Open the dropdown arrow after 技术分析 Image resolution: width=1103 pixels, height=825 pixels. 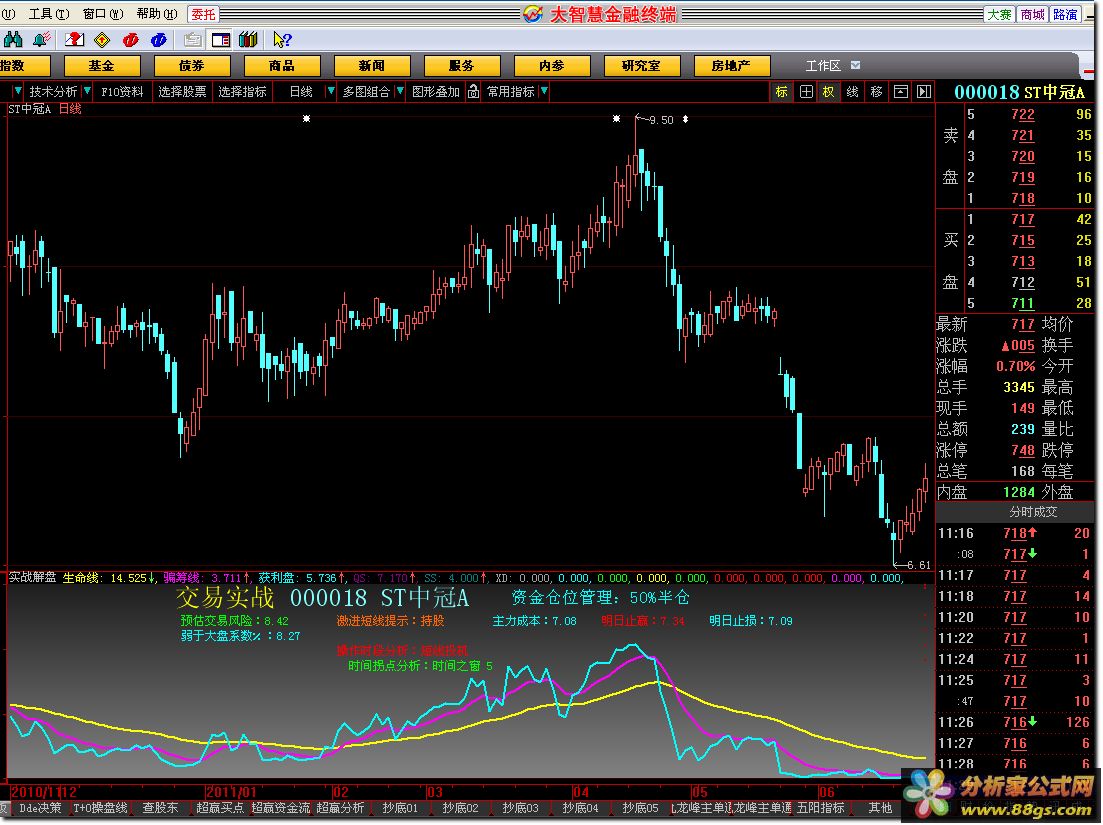(x=87, y=91)
